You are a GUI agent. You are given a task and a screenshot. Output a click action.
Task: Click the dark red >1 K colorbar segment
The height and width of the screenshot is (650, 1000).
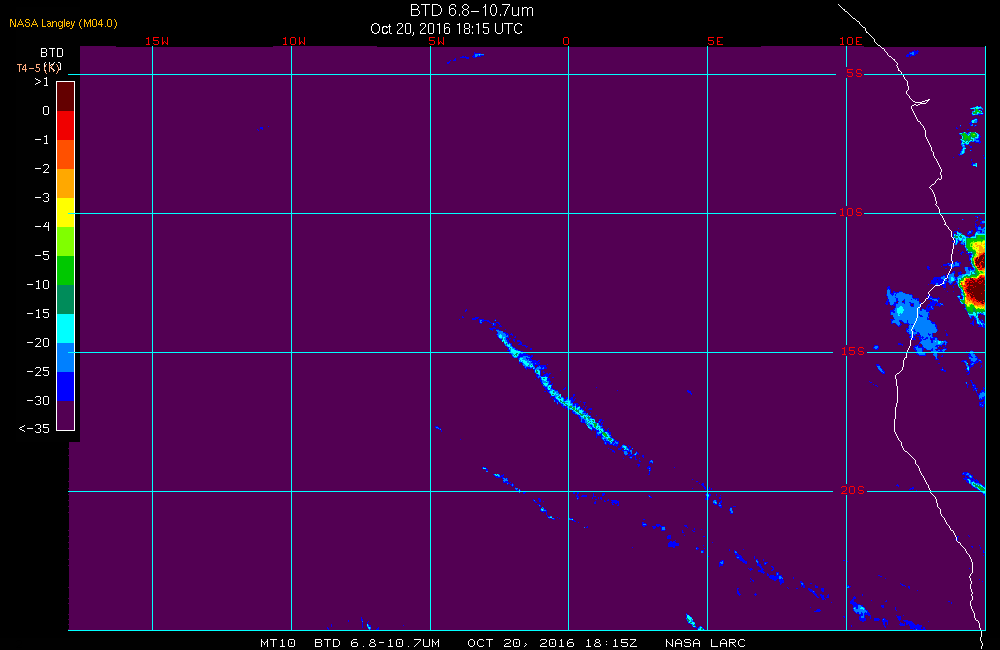click(x=66, y=96)
